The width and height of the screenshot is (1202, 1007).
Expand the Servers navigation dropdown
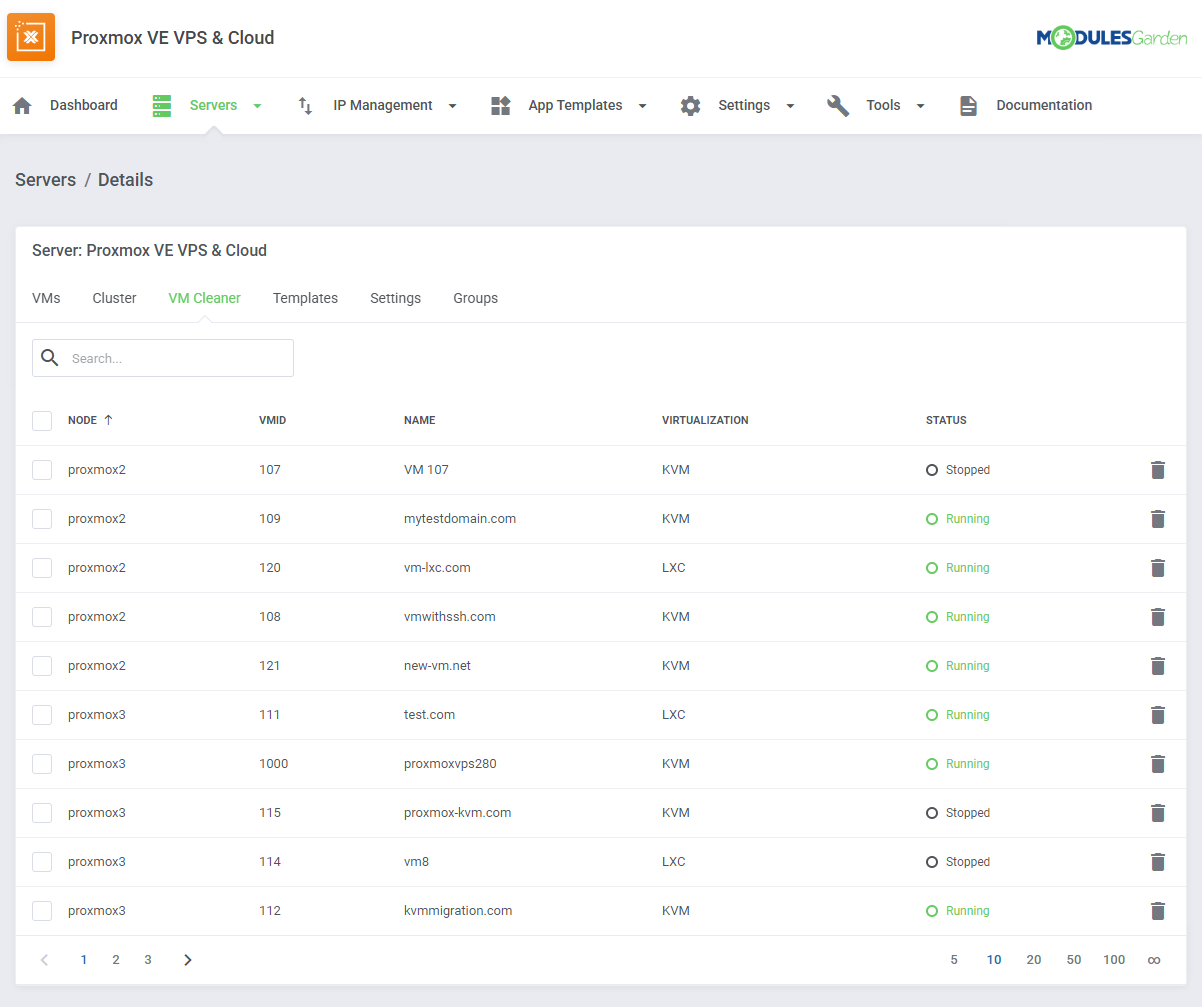point(257,105)
